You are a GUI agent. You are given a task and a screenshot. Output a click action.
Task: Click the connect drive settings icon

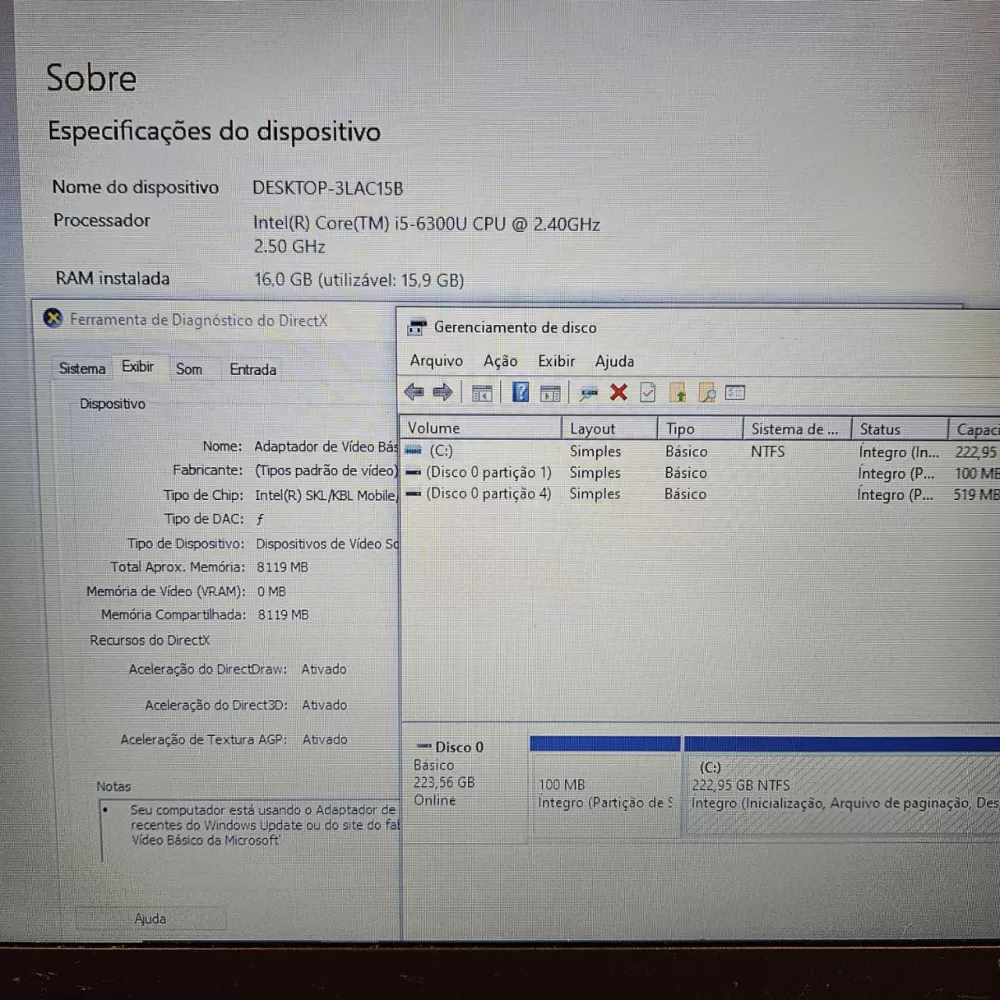click(588, 393)
